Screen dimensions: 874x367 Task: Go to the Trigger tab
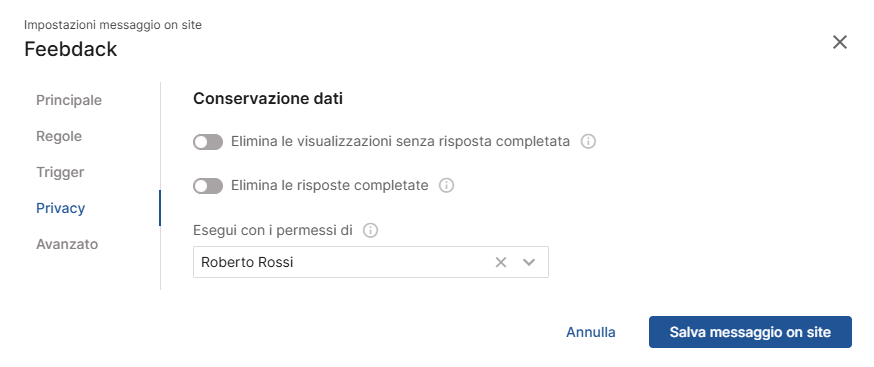click(x=60, y=172)
